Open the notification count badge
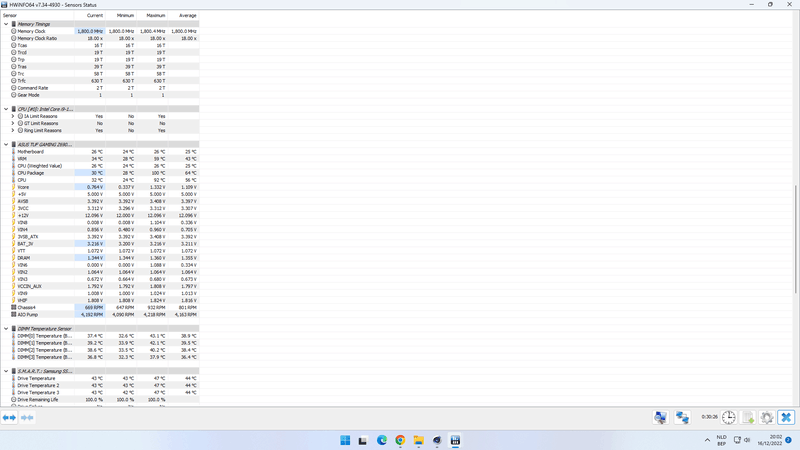The image size is (800, 450). coord(788,440)
